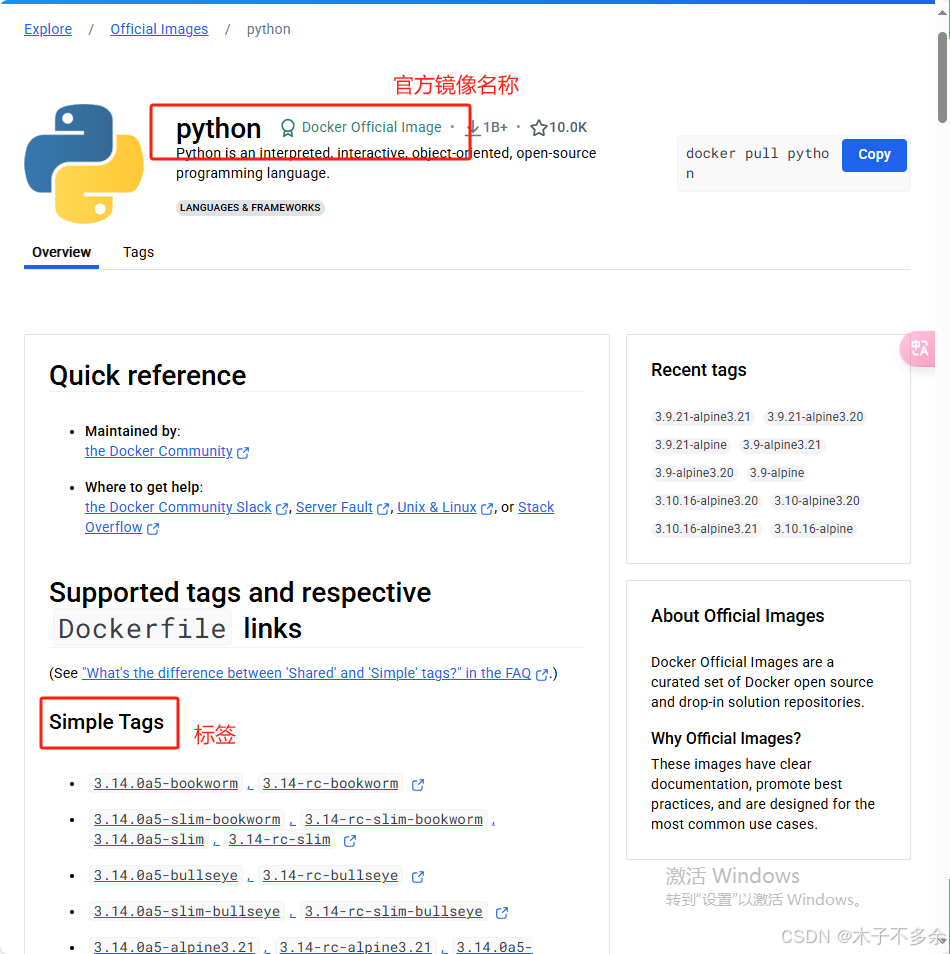Viewport: 950px width, 954px height.
Task: Click the About Official Images heading
Action: click(x=738, y=616)
